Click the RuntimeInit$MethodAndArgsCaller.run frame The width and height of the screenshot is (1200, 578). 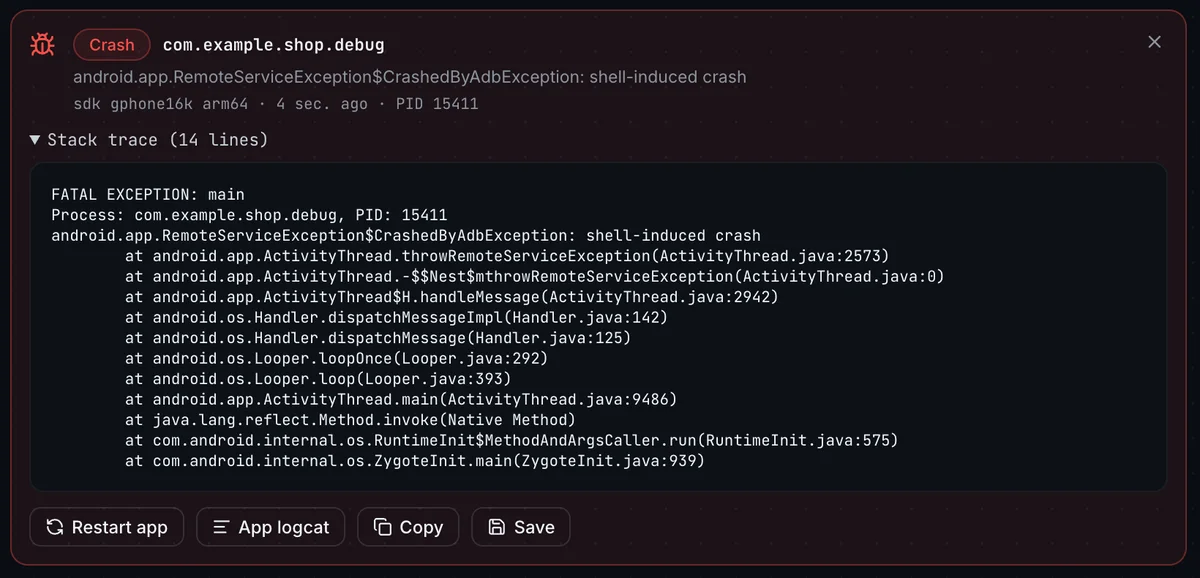(512, 441)
